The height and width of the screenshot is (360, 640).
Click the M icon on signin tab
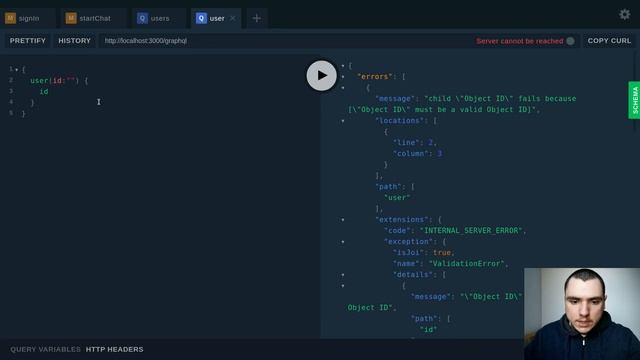(x=11, y=18)
